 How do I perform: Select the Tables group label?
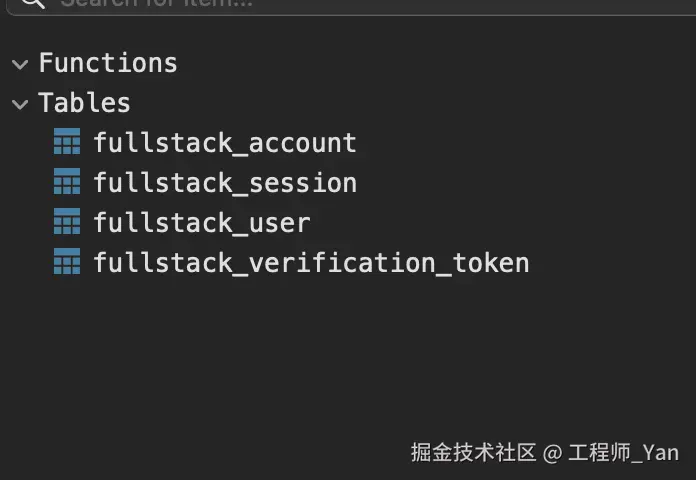[x=85, y=103]
